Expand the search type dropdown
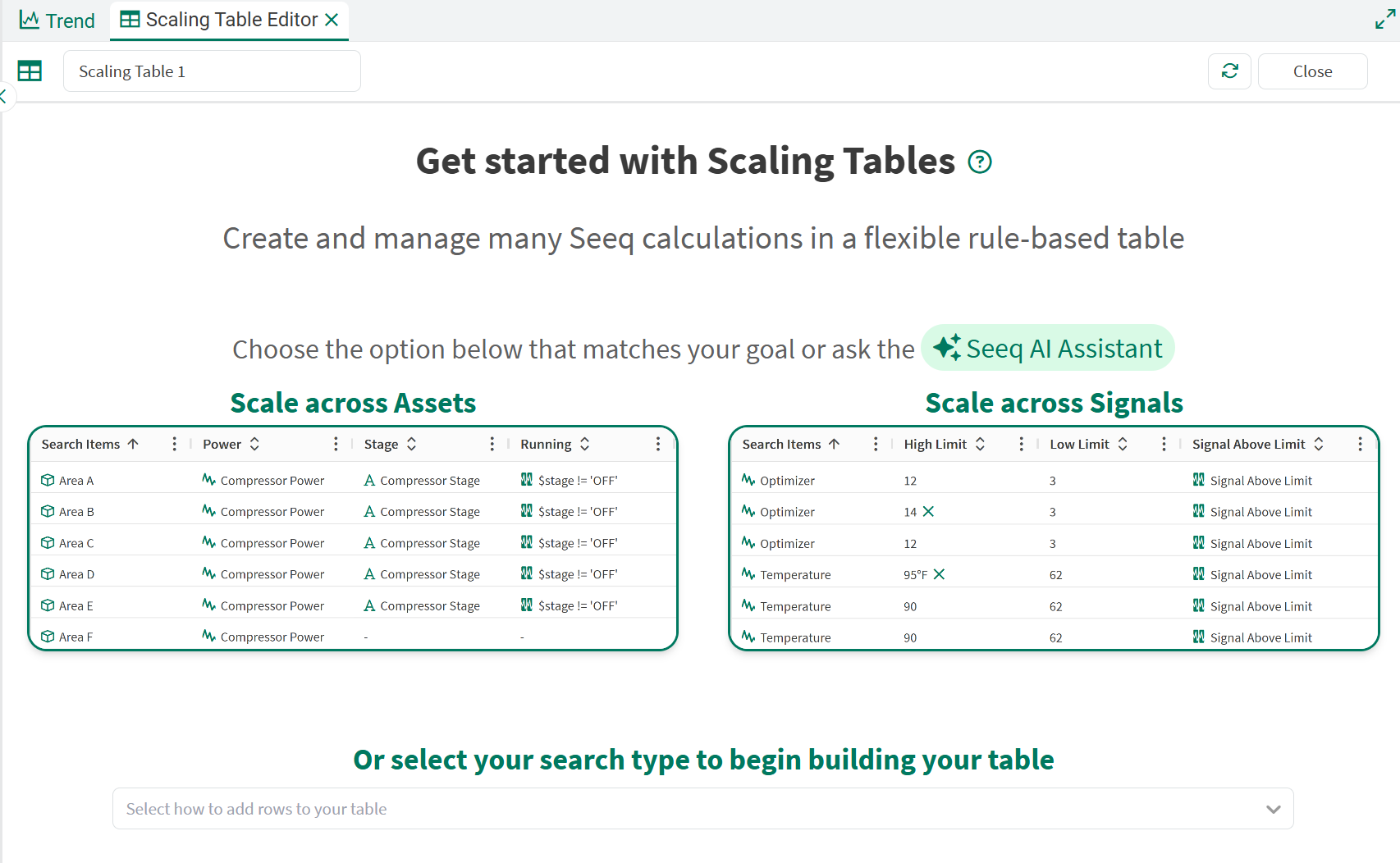This screenshot has width=1400, height=863. (x=1273, y=809)
